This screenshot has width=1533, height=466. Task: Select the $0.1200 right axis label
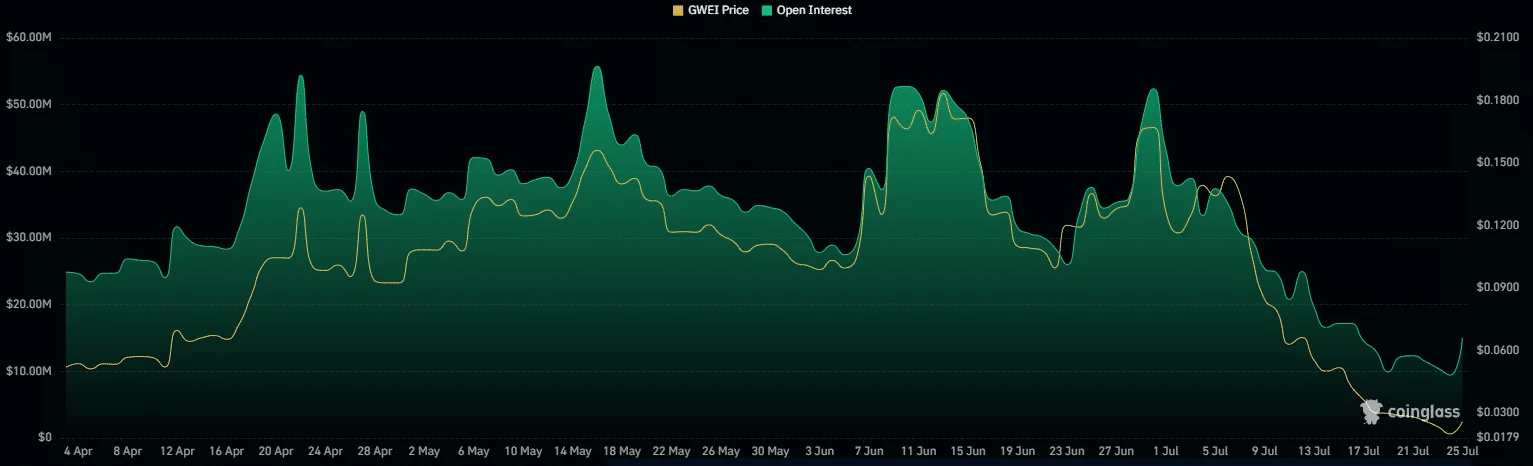[1497, 225]
